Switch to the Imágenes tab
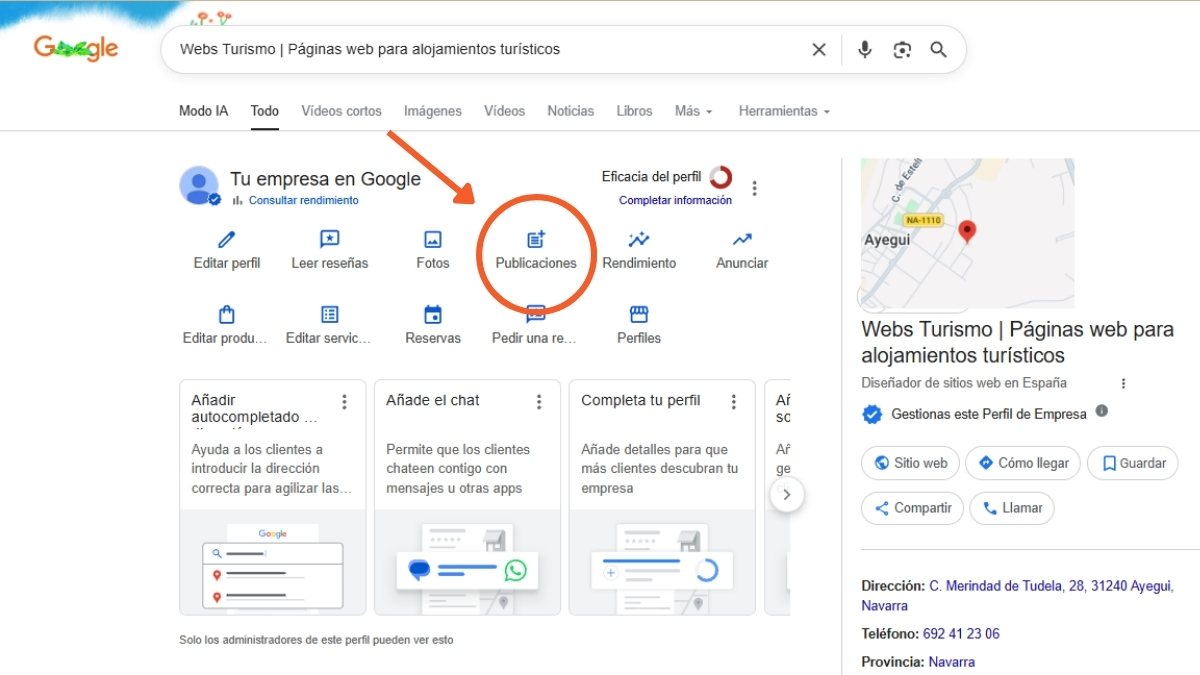 coord(432,111)
